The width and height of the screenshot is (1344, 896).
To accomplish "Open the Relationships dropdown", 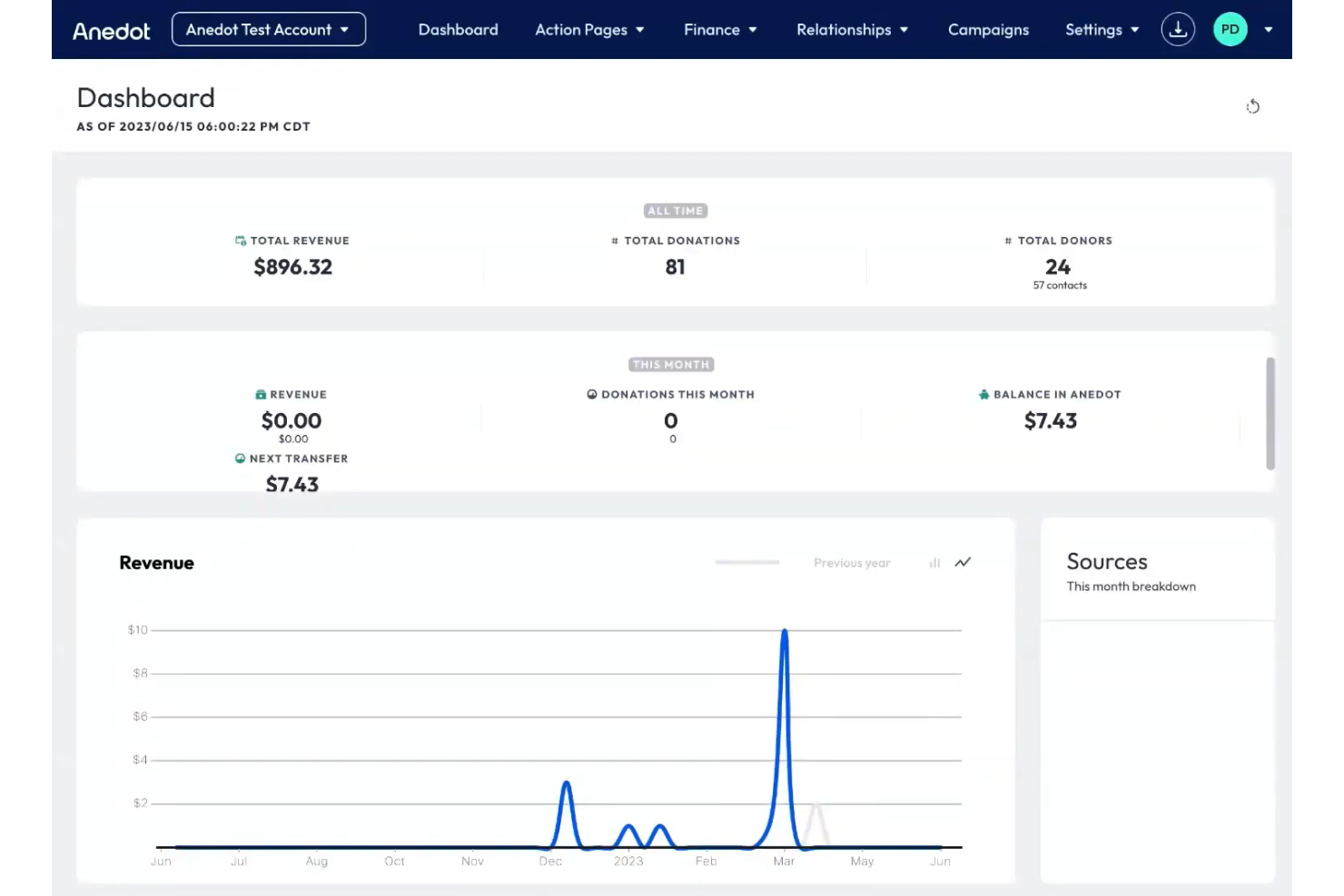I will click(852, 30).
